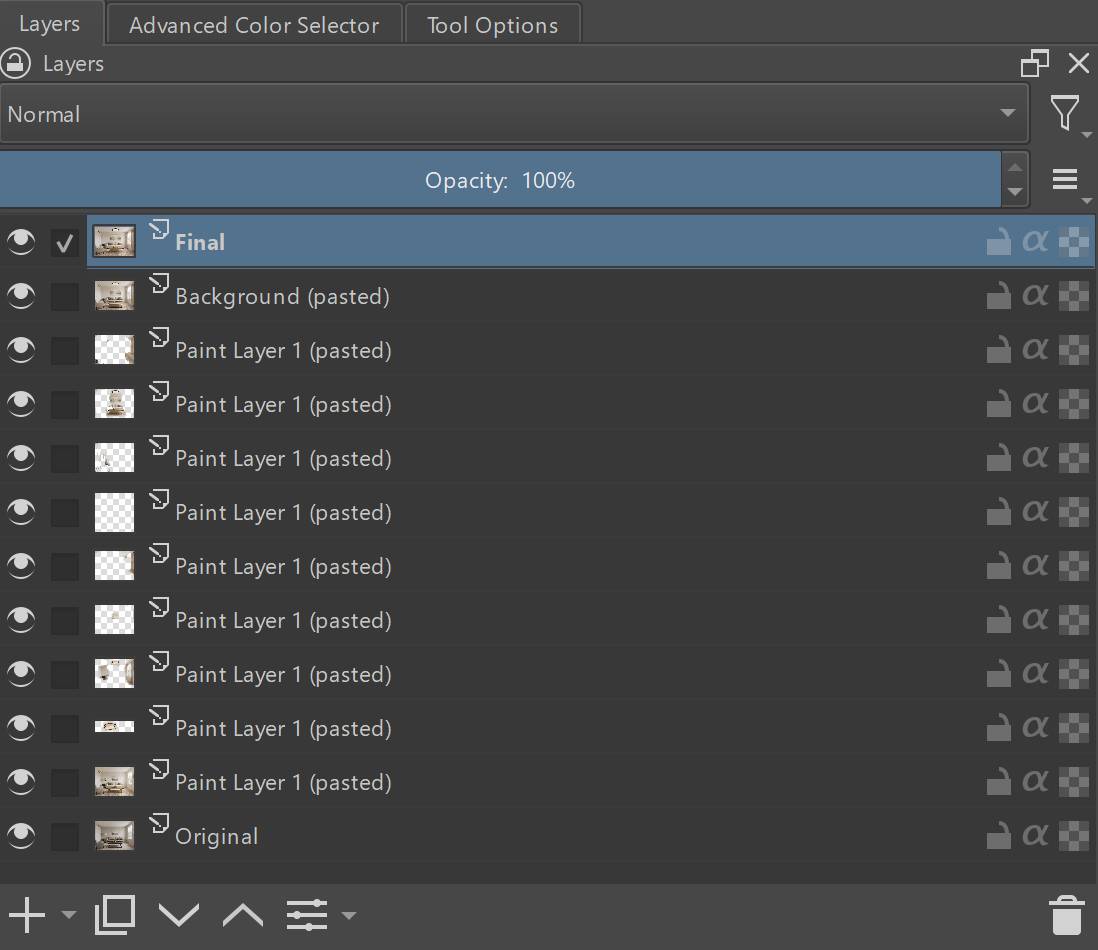
Task: Move the layer down
Action: click(x=179, y=915)
